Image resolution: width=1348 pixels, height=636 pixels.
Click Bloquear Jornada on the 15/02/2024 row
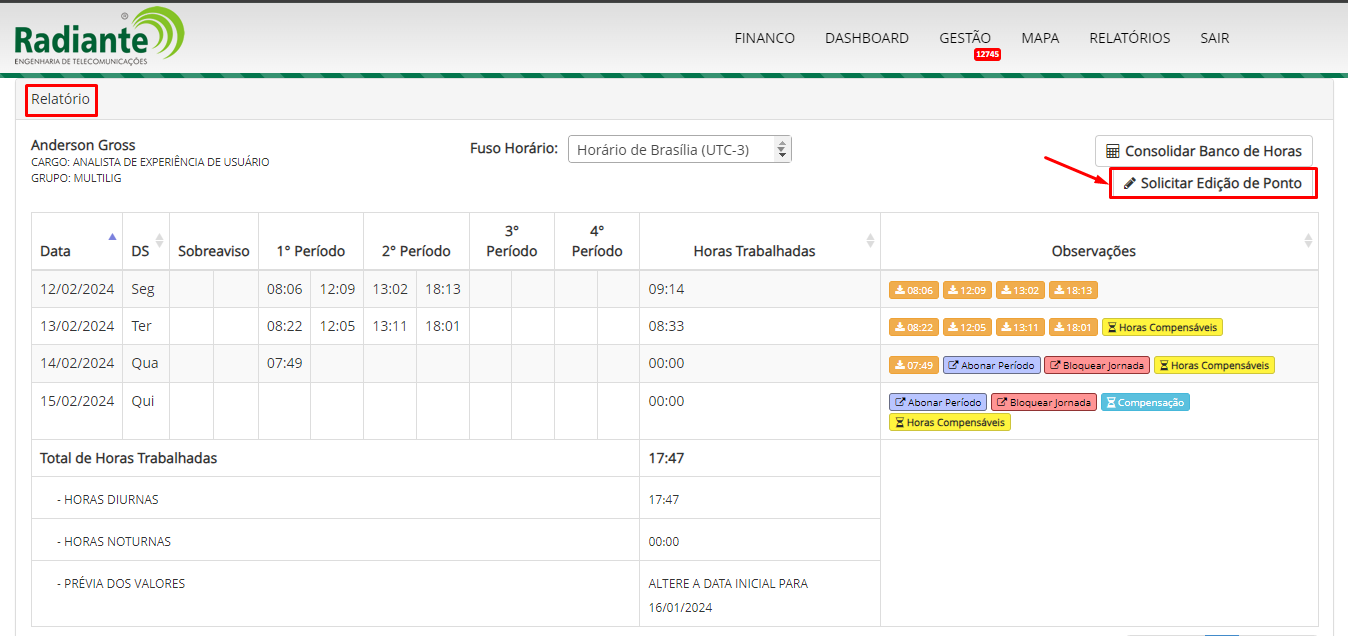(x=1043, y=402)
